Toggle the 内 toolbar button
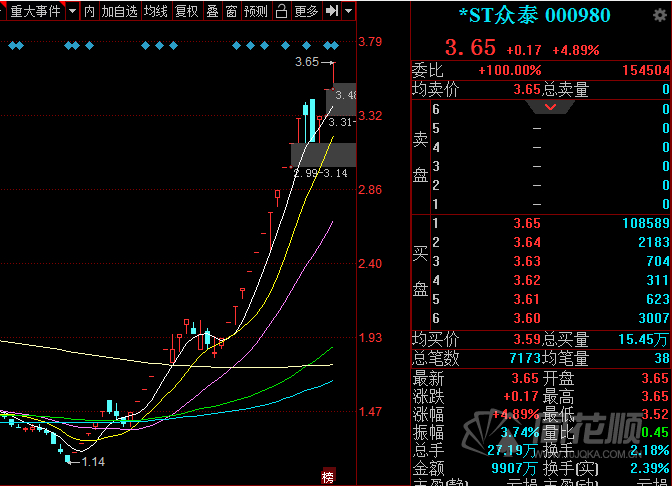This screenshot has width=672, height=486. pos(89,11)
